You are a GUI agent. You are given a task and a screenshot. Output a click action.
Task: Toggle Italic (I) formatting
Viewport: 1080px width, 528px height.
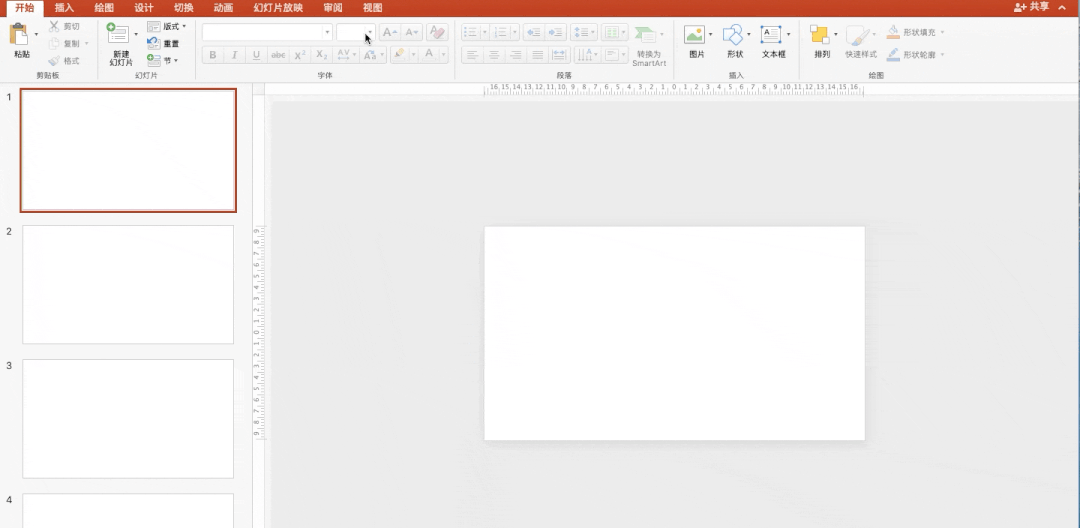[234, 55]
